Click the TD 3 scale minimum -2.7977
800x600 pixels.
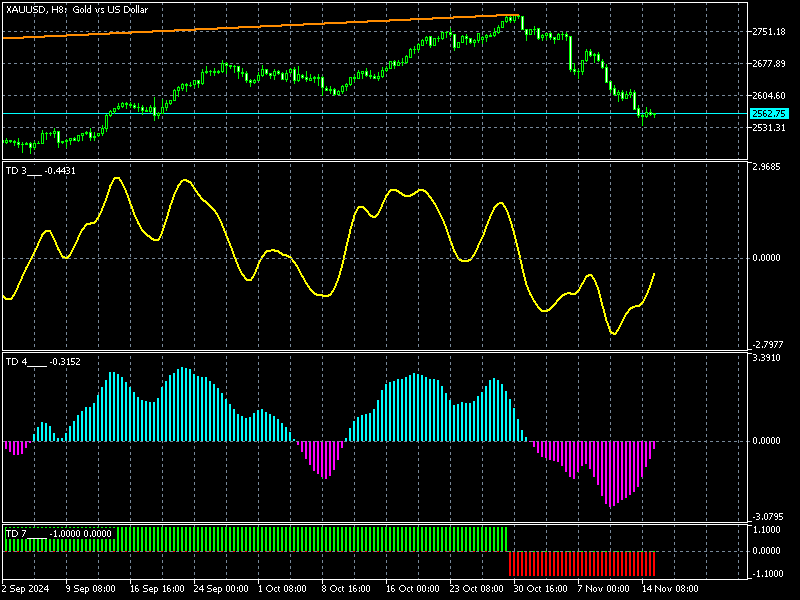(x=768, y=344)
